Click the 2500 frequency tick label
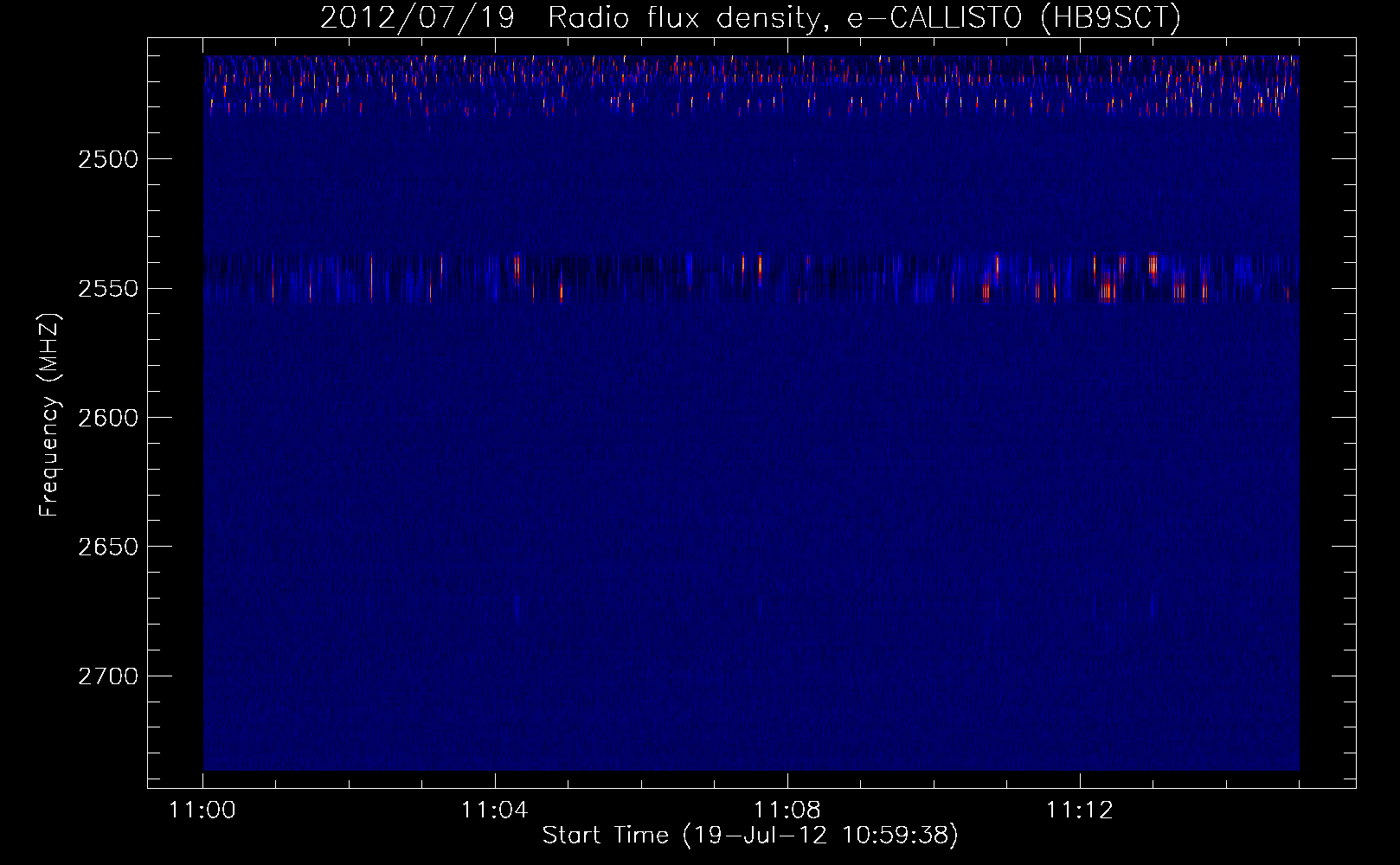 (108, 159)
